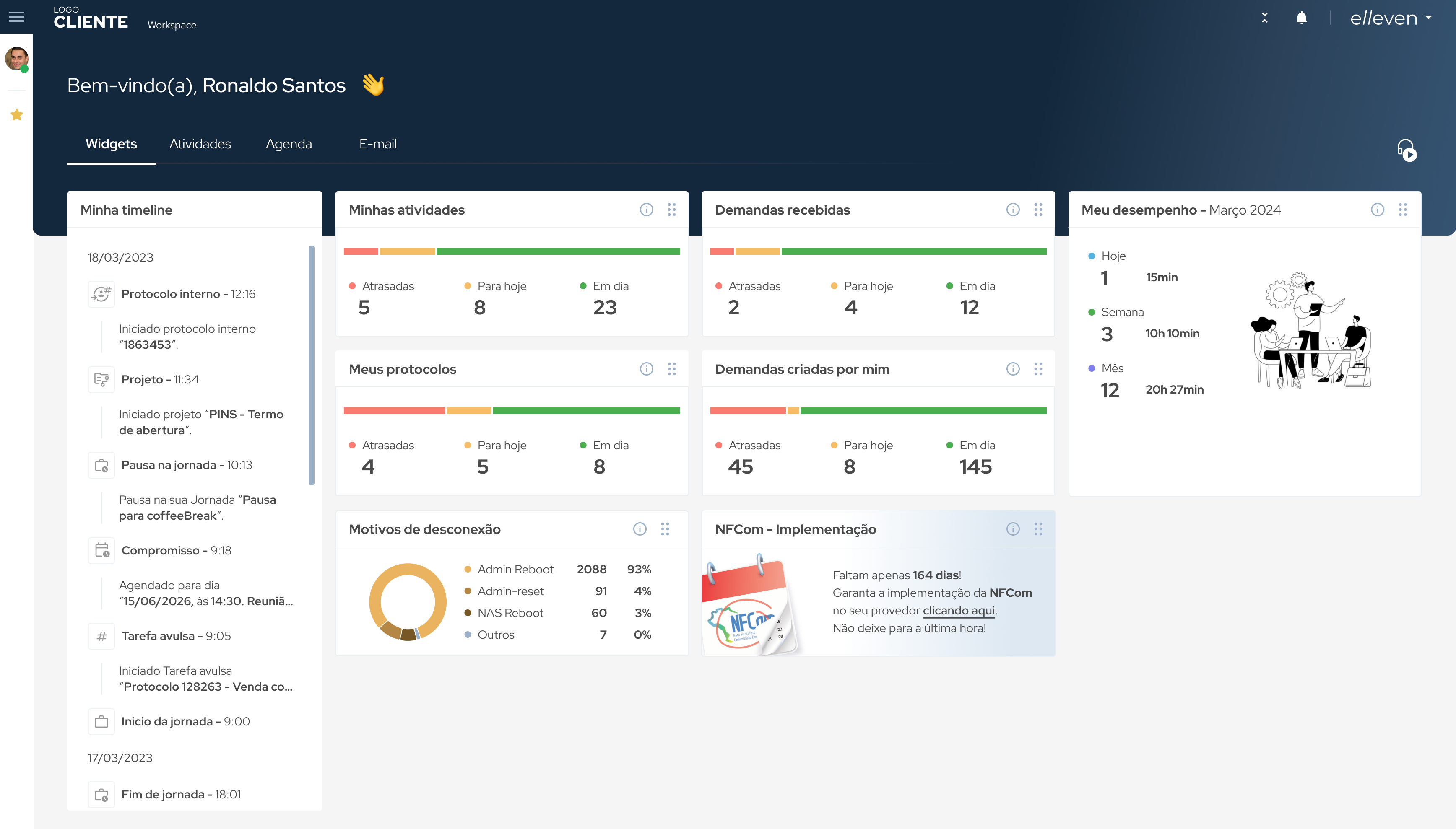Click the headset support play icon
The image size is (1456, 829).
click(x=1406, y=150)
